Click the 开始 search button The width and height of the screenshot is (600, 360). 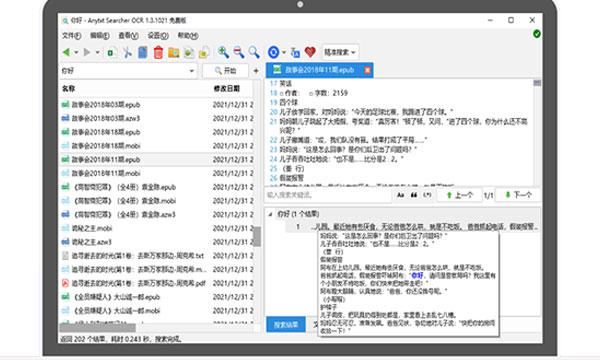pyautogui.click(x=225, y=71)
